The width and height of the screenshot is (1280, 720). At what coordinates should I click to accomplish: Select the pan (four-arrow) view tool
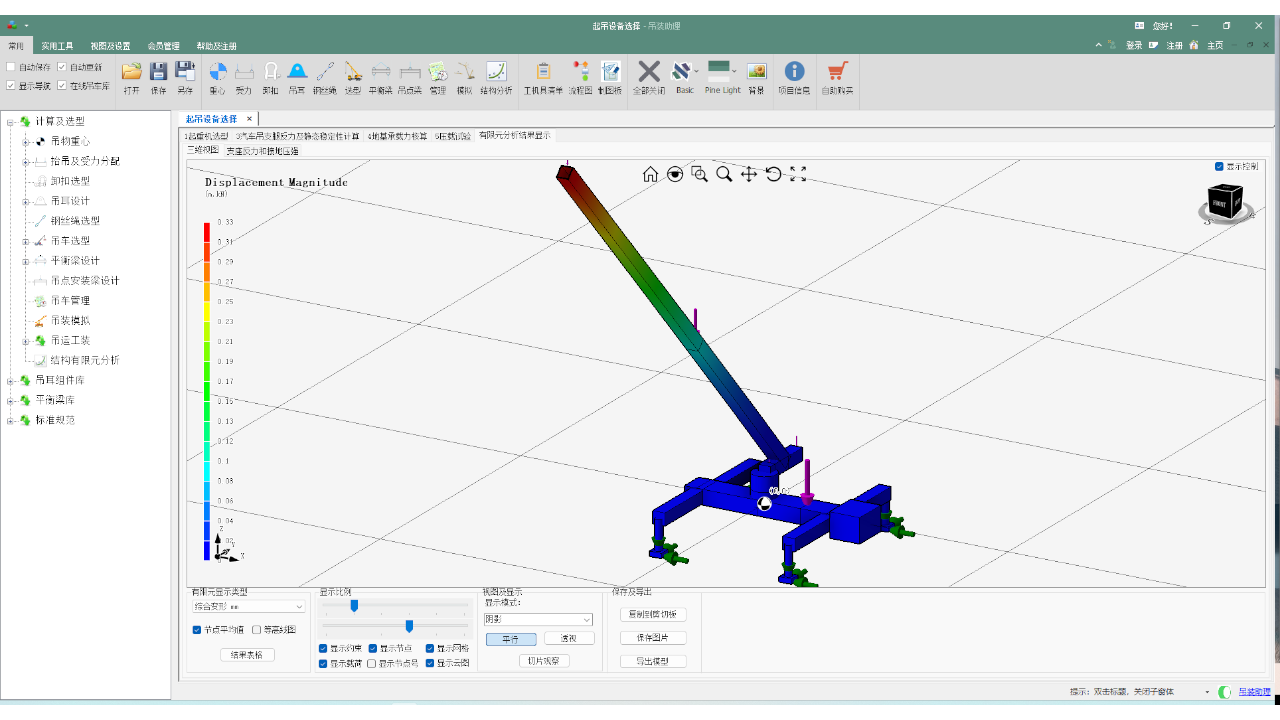(x=748, y=174)
